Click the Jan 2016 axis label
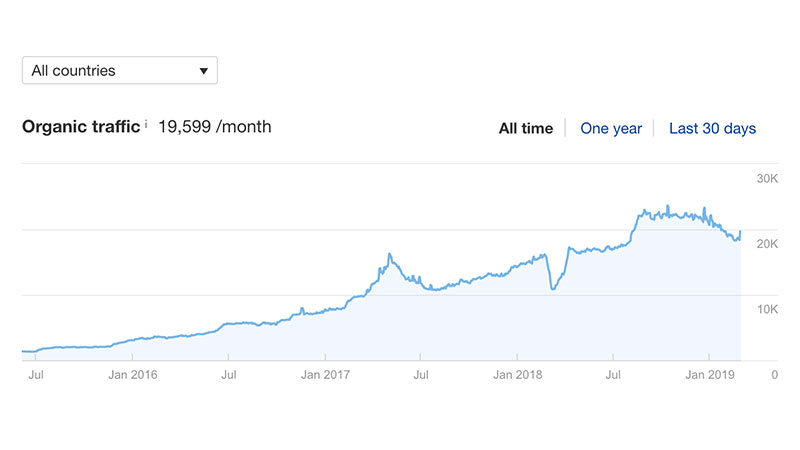 pos(133,375)
